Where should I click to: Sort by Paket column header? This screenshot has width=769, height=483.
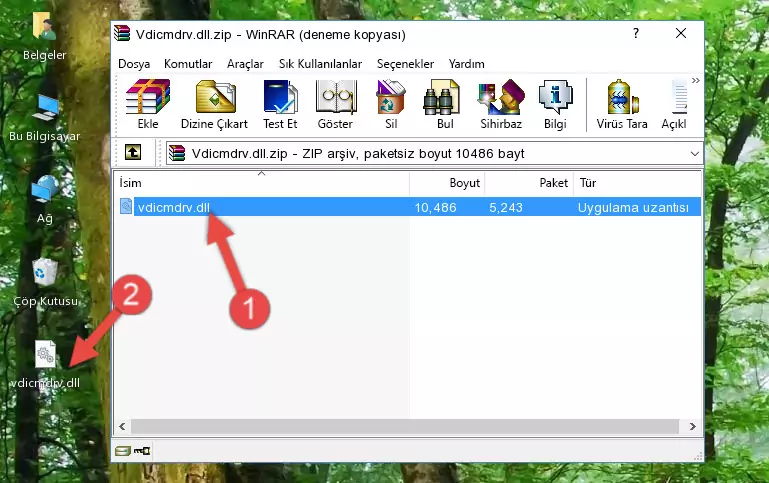coord(529,183)
